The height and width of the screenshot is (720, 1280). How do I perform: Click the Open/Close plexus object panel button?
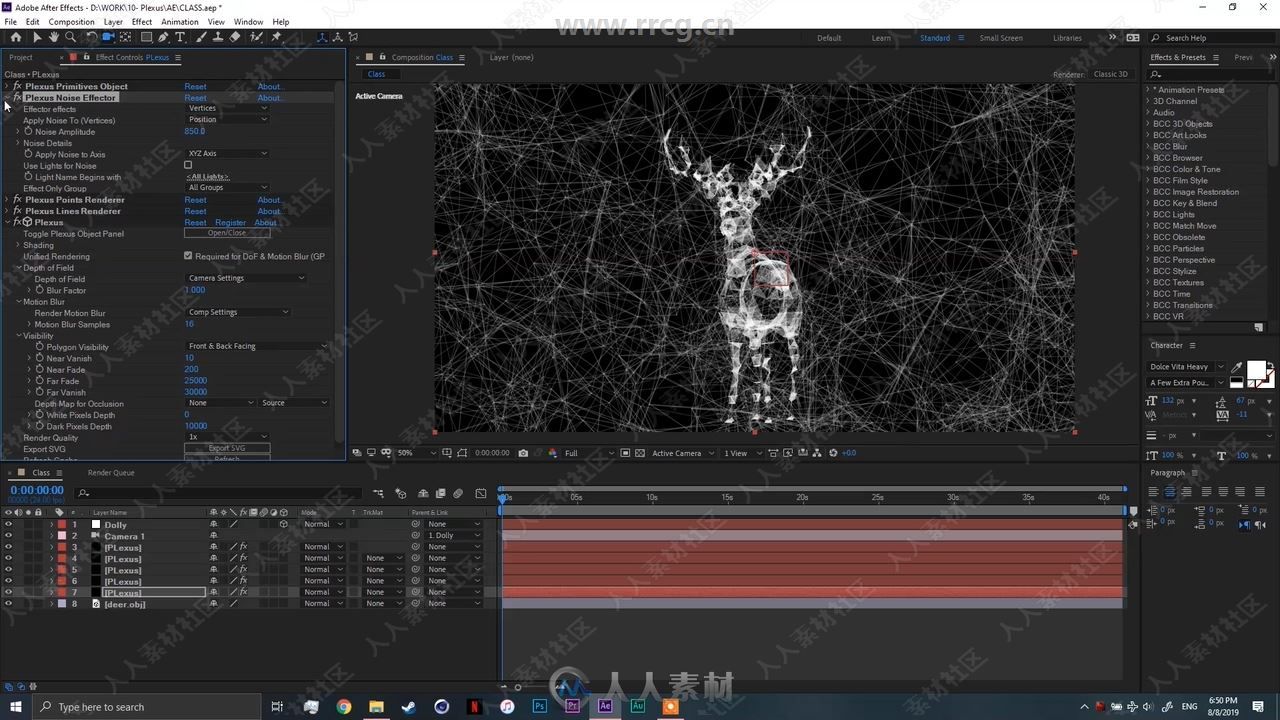tap(227, 233)
